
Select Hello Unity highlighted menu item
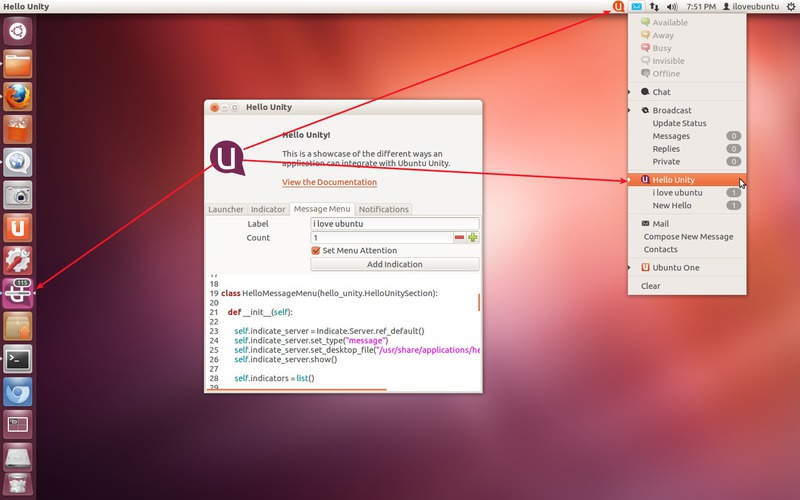[687, 180]
